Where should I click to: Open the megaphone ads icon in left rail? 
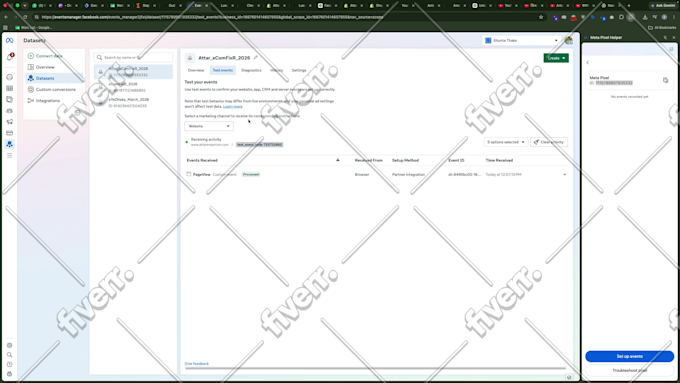[10, 122]
